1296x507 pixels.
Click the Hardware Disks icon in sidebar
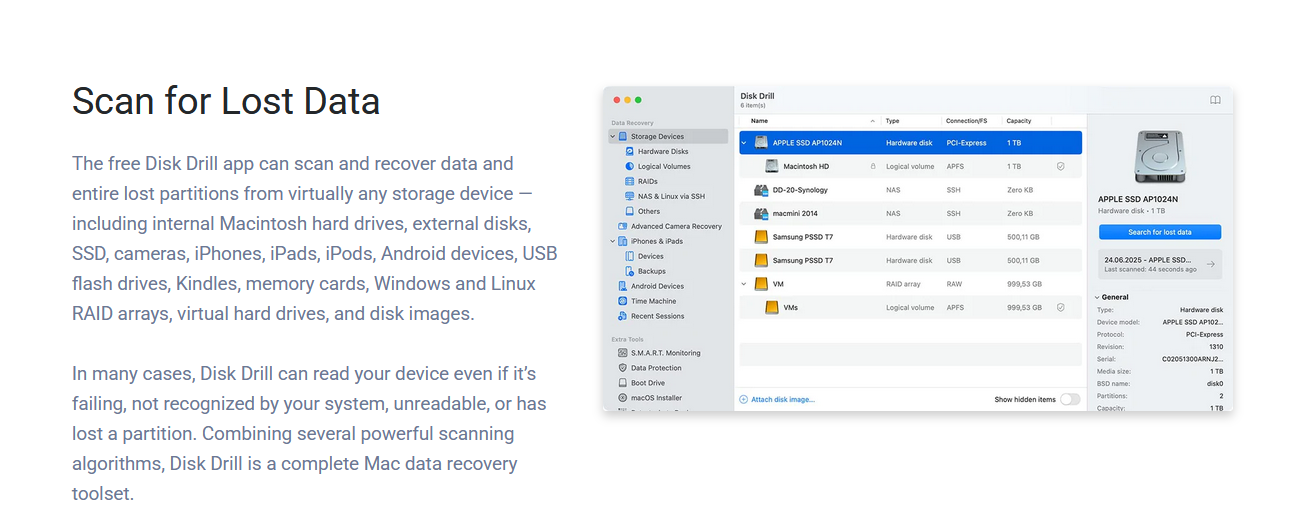(630, 151)
